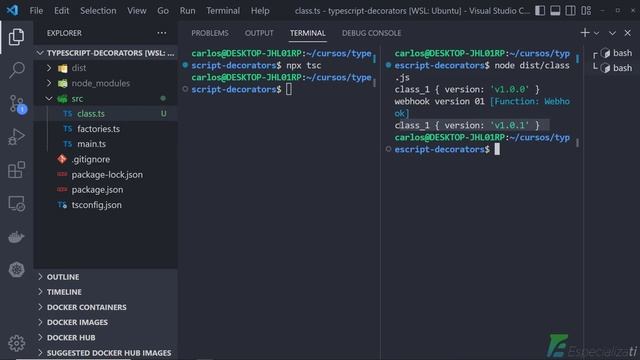Expand the Docker Hub section

pyautogui.click(x=105, y=338)
